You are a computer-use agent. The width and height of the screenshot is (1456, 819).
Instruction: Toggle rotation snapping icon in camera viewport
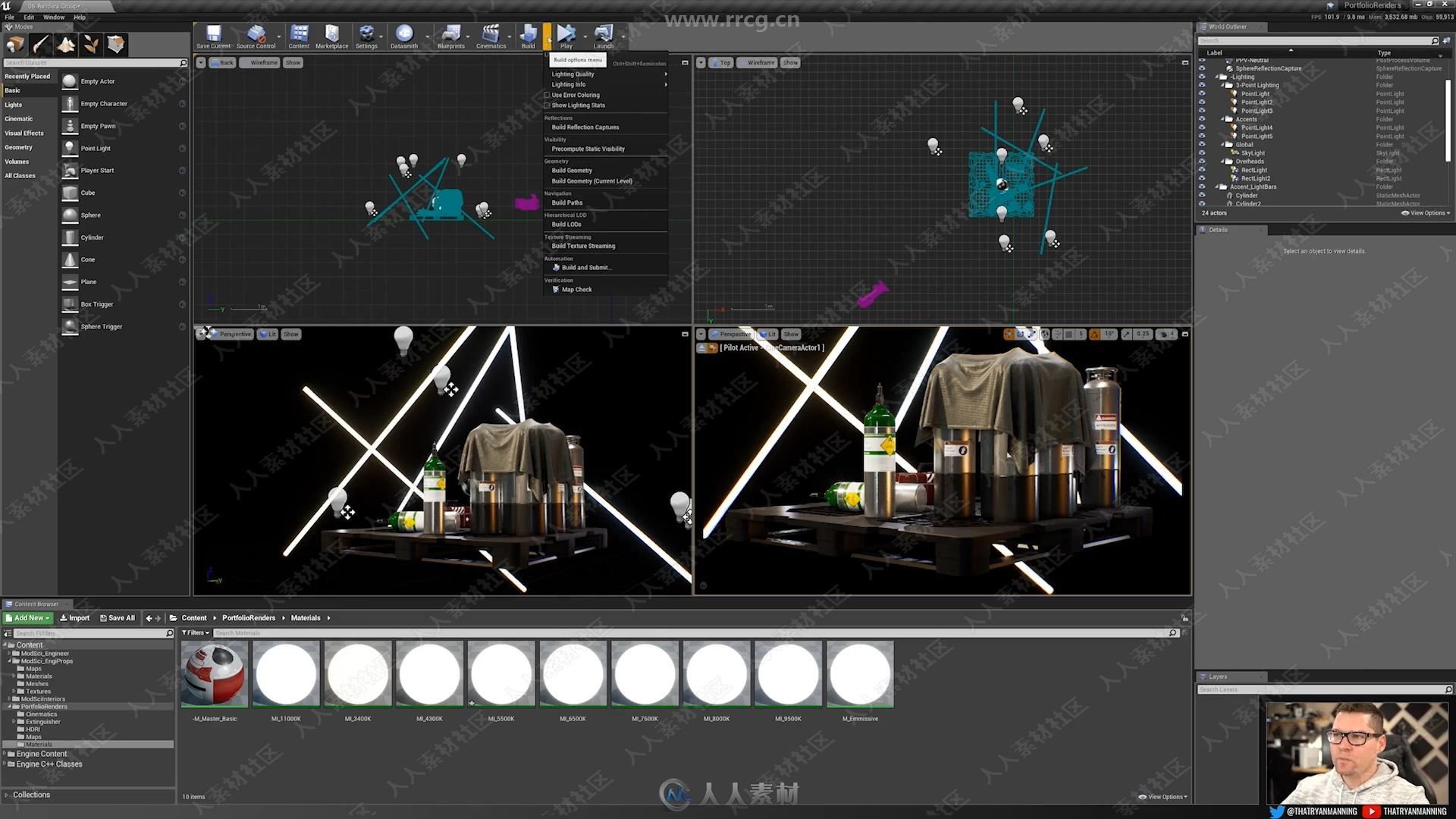pyautogui.click(x=1094, y=334)
